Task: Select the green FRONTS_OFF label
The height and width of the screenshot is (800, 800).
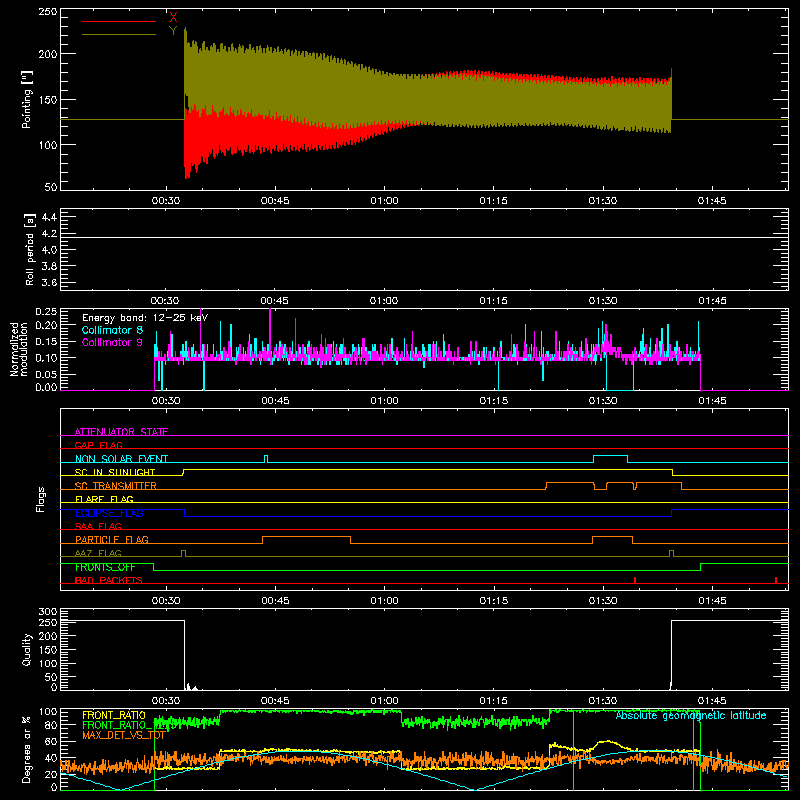Action: [105, 567]
